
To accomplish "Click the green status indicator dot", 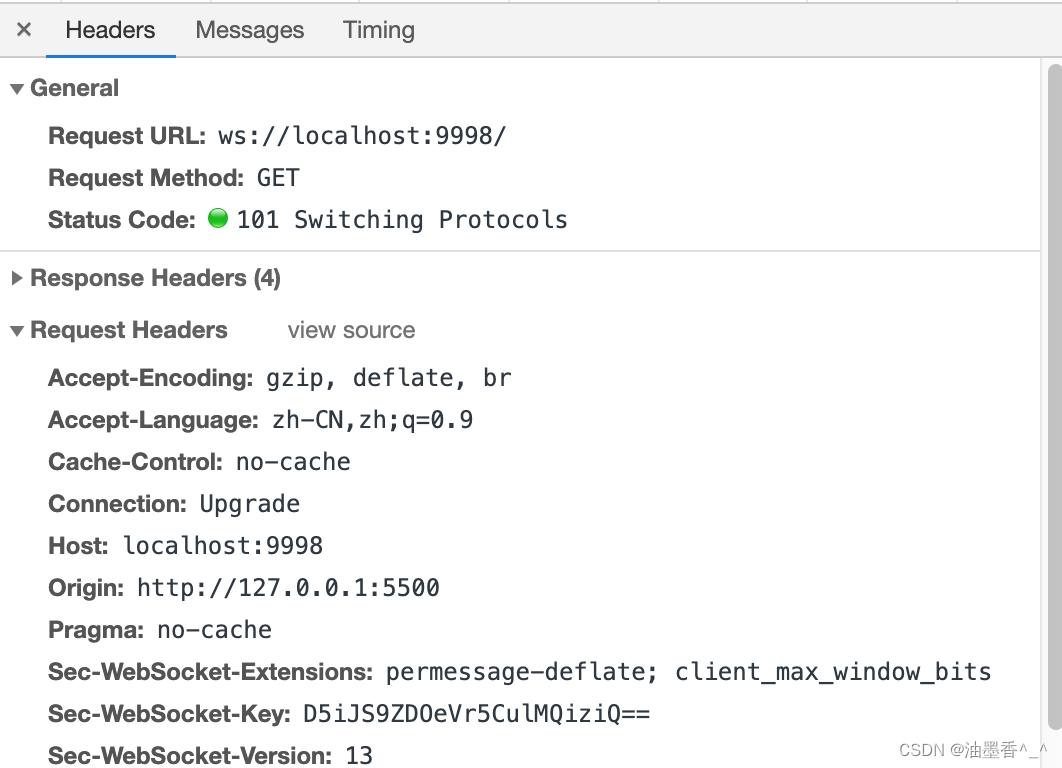I will click(217, 218).
